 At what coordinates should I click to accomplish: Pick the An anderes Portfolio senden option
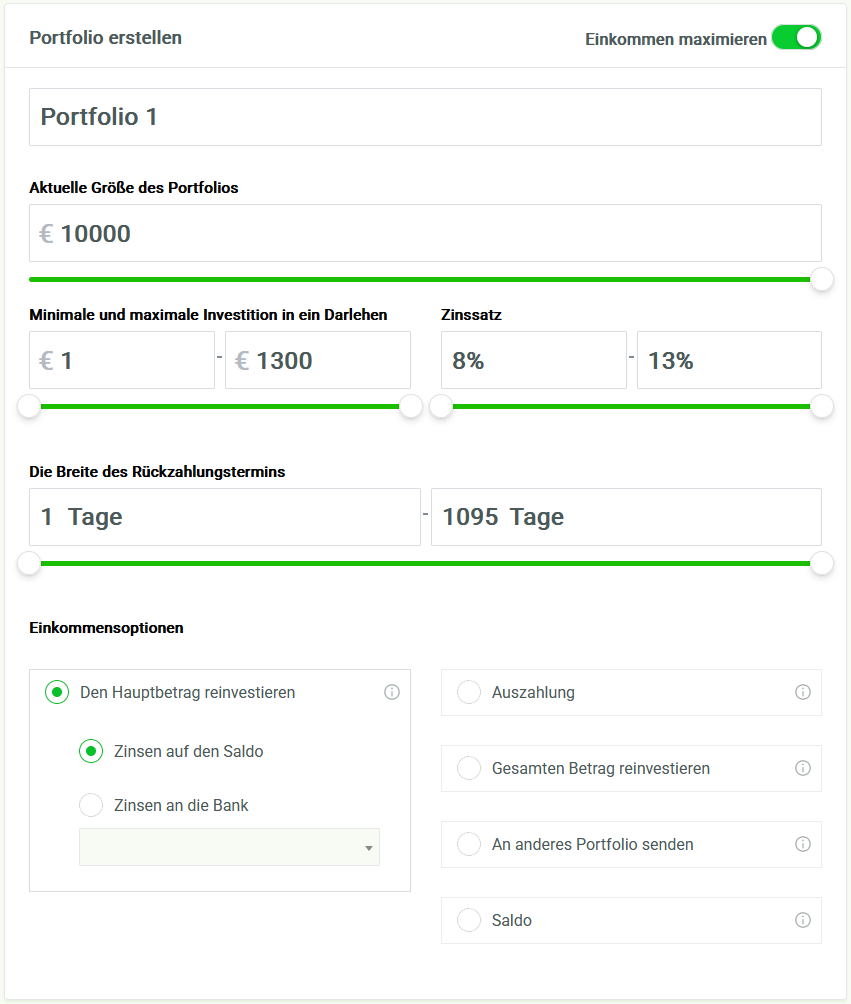469,844
